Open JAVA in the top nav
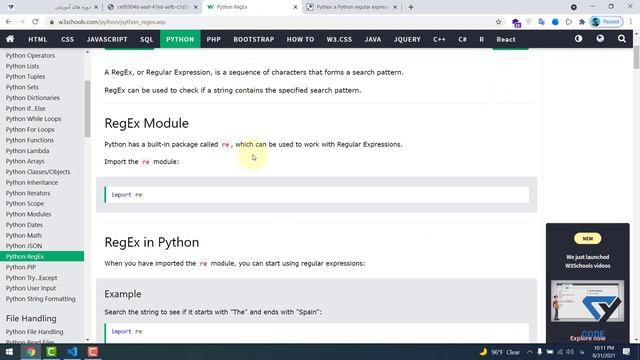Viewport: 640px width, 360px height. point(373,39)
